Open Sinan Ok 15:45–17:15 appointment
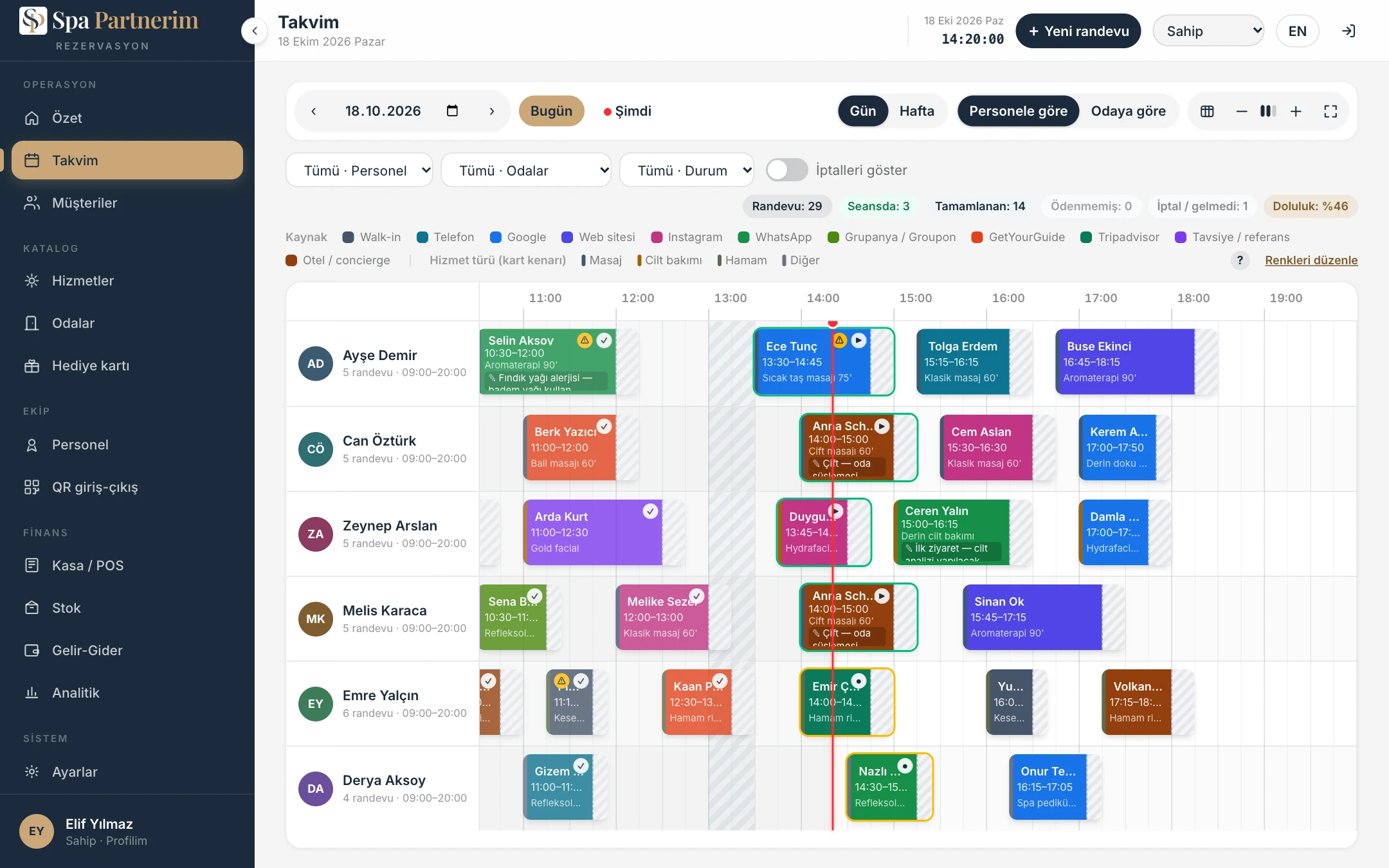 tap(1033, 617)
